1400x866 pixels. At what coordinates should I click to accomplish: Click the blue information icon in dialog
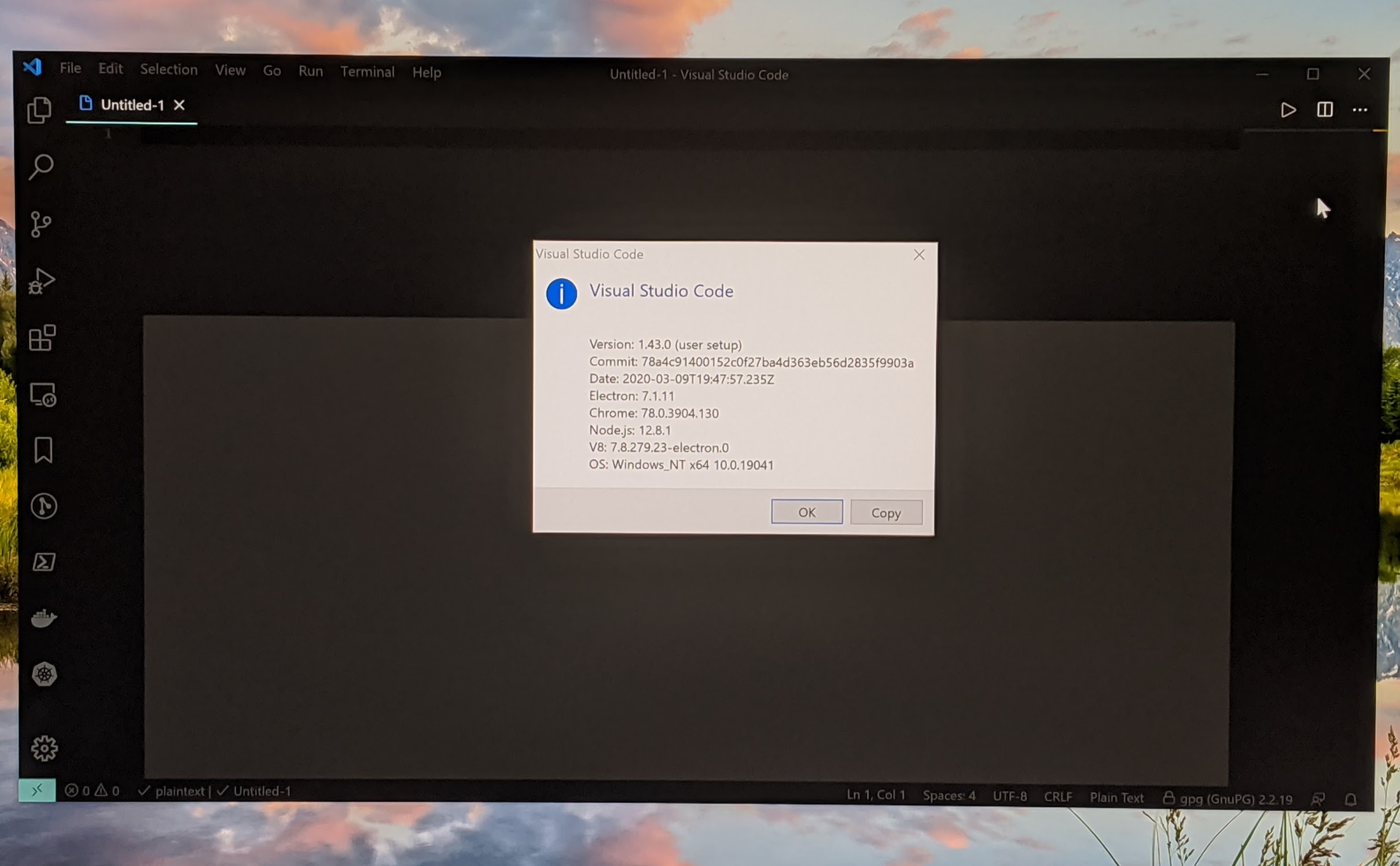point(561,293)
